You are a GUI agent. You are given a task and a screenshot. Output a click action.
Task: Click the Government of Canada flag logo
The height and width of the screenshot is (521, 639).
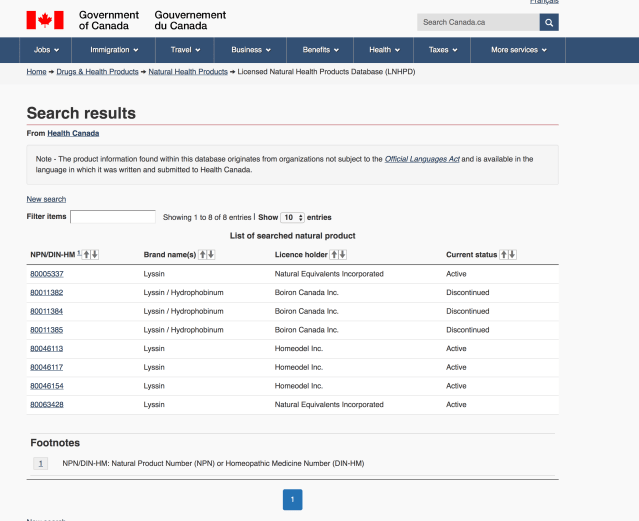(x=45, y=20)
